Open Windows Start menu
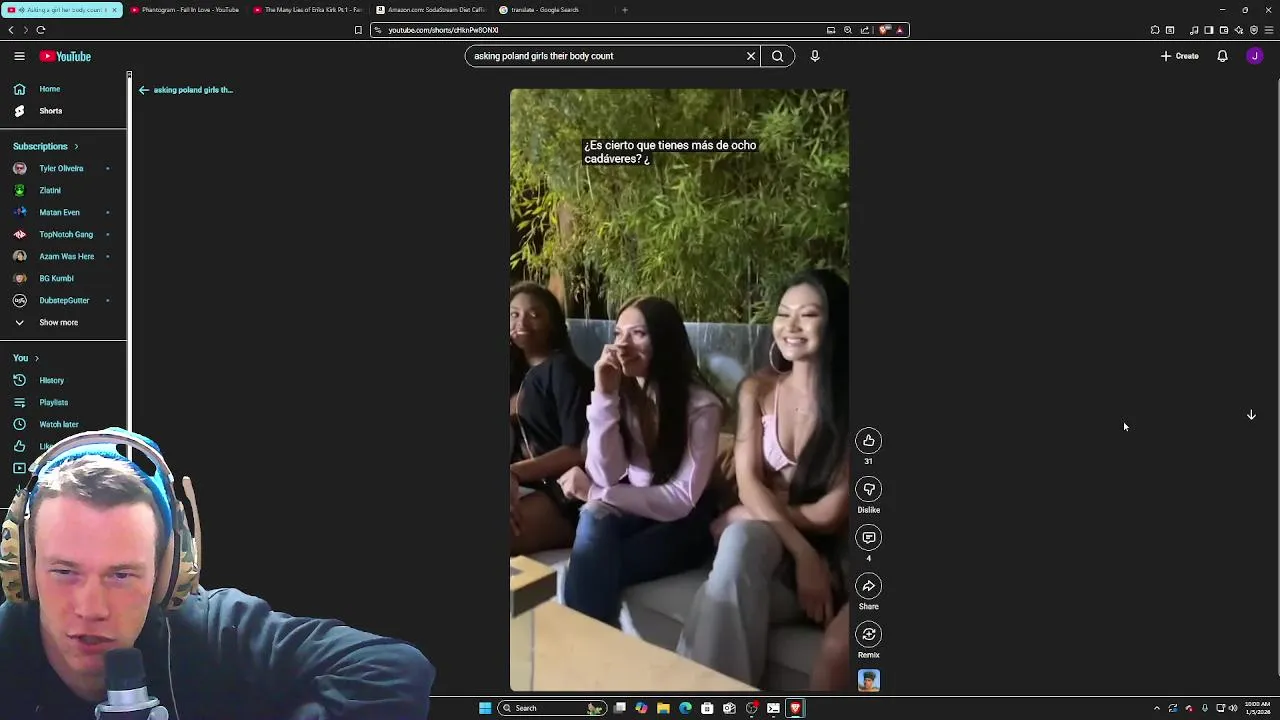 485,708
